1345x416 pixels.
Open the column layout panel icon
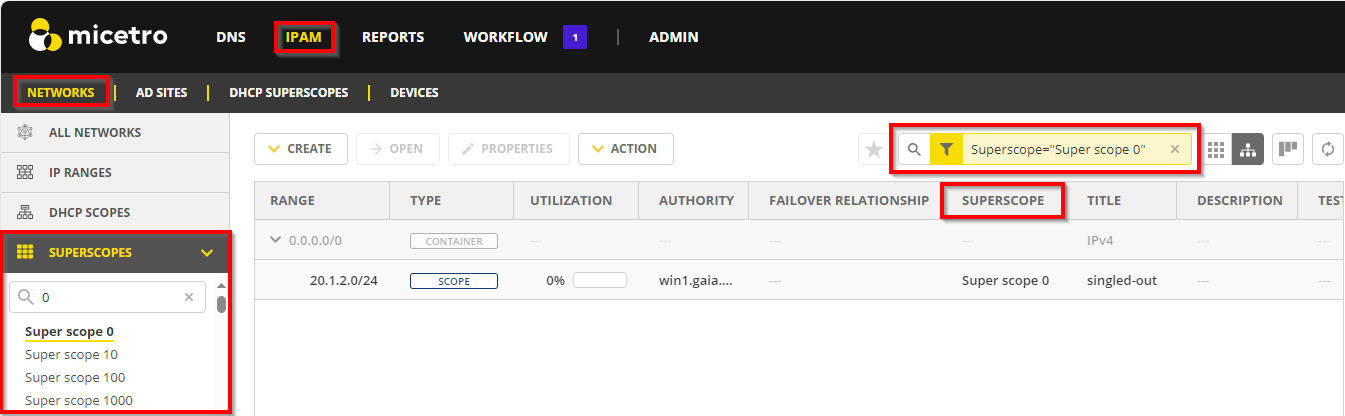[x=1288, y=149]
